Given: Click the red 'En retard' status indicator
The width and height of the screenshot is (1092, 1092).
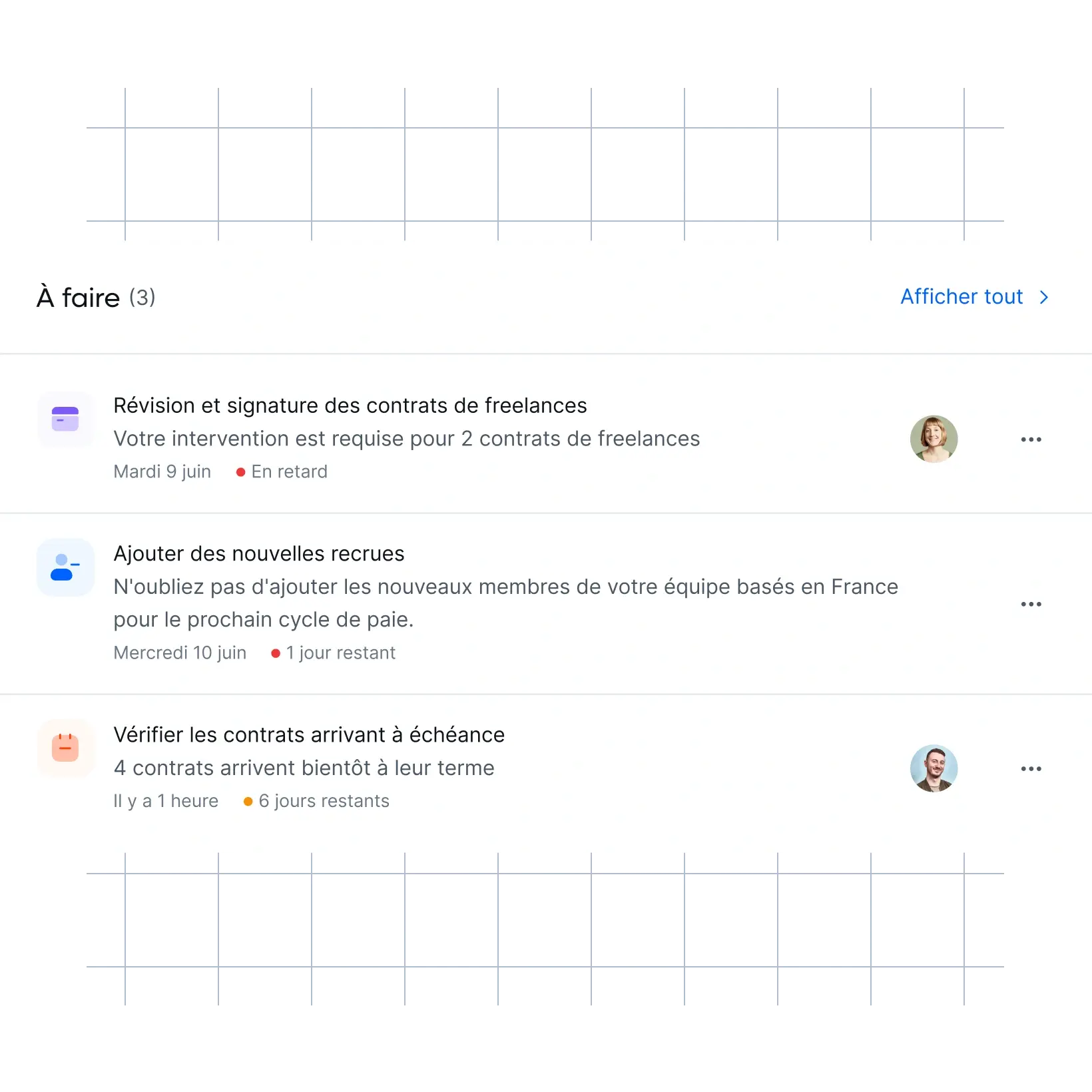Looking at the screenshot, I should point(282,472).
